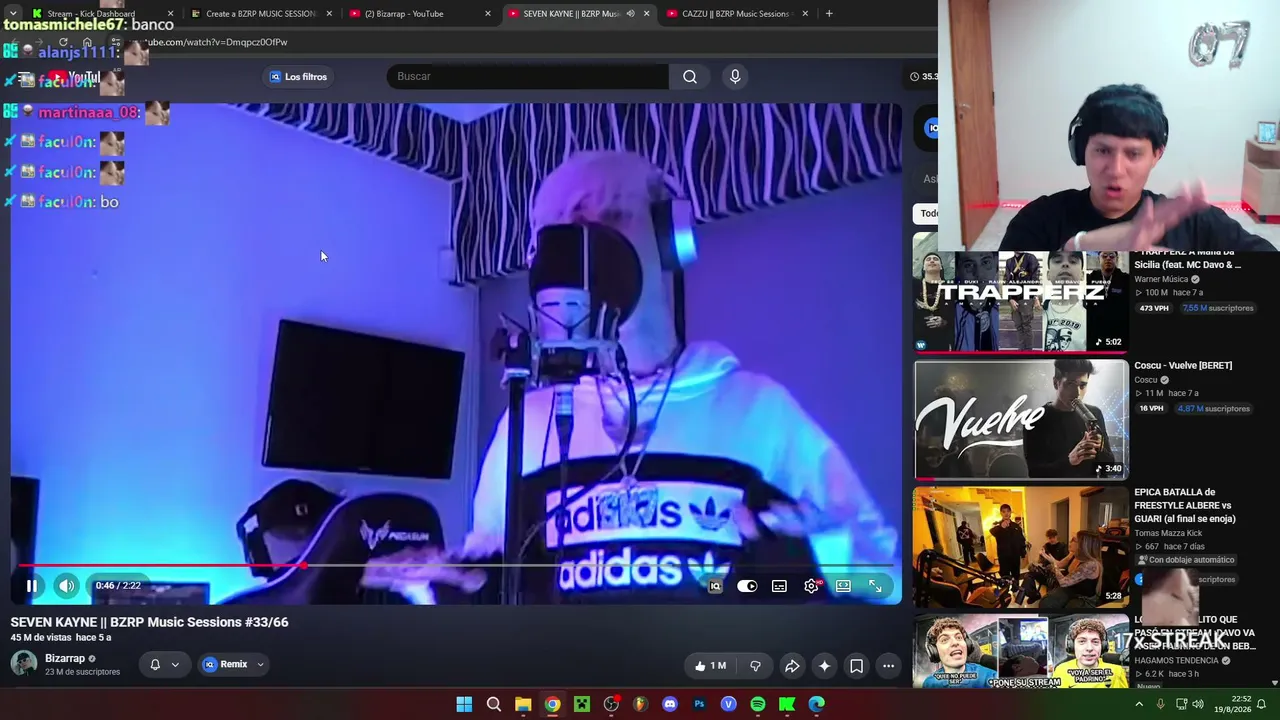Open the freestyle battle video thumbnail
Image resolution: width=1280 pixels, height=720 pixels.
pos(1021,547)
